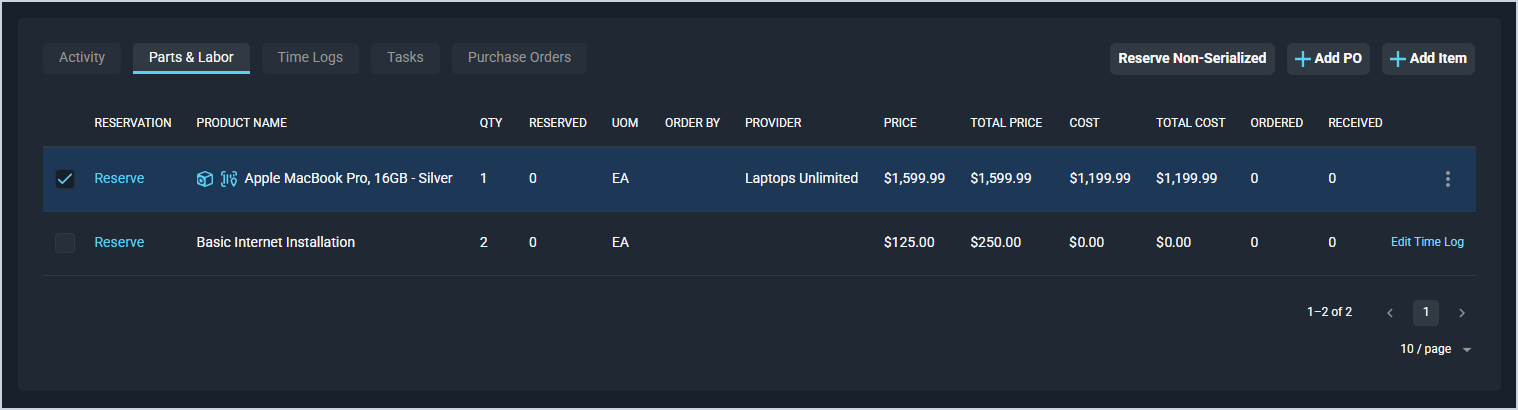Click the plus icon on Add PO
The height and width of the screenshot is (410, 1518).
pos(1303,59)
